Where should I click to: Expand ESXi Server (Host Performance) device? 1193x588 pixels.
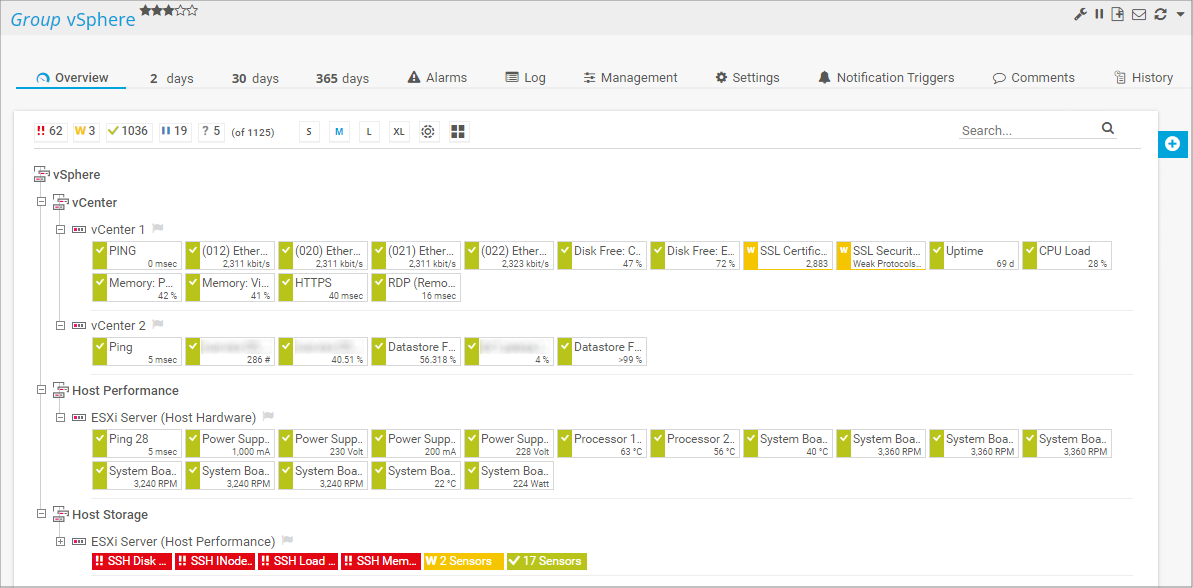pyautogui.click(x=60, y=542)
